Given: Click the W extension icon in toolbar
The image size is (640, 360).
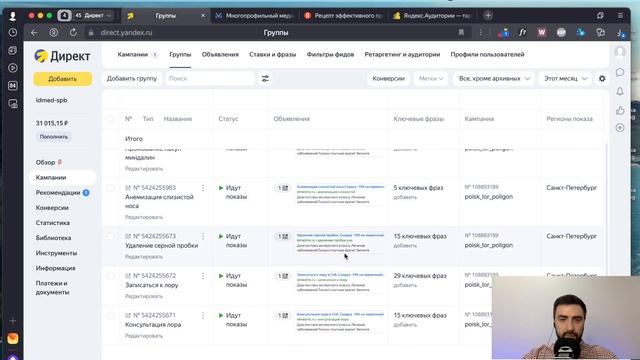Looking at the screenshot, I should [542, 33].
